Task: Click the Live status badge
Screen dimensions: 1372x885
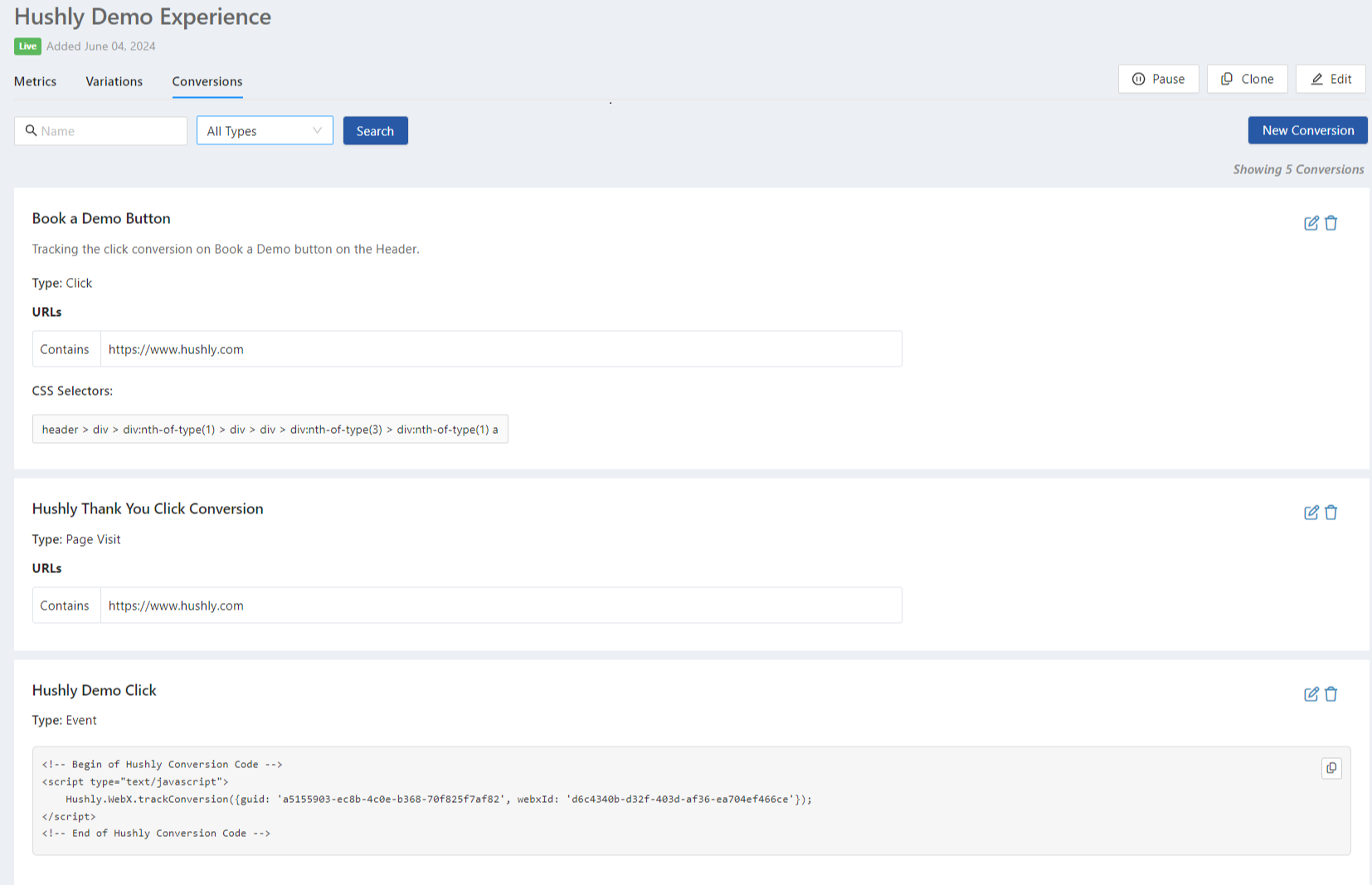Action: click(x=27, y=46)
